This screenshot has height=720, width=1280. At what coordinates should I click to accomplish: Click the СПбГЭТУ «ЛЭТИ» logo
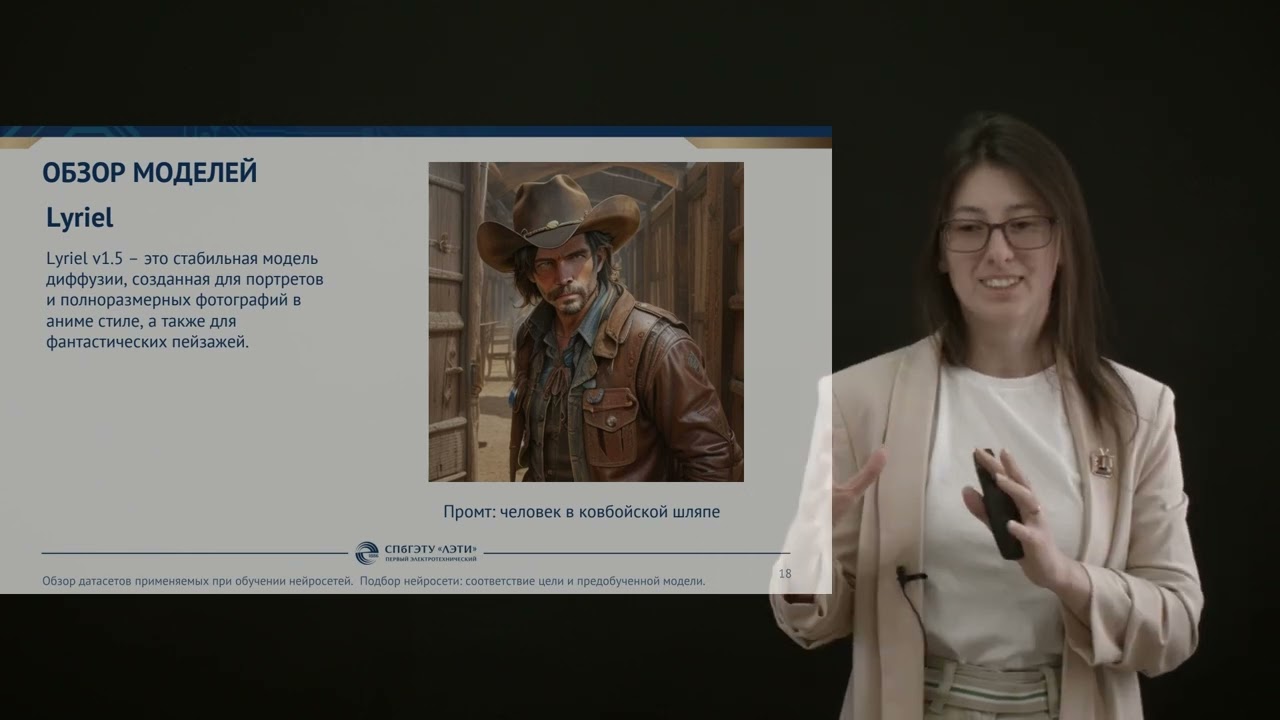point(417,552)
